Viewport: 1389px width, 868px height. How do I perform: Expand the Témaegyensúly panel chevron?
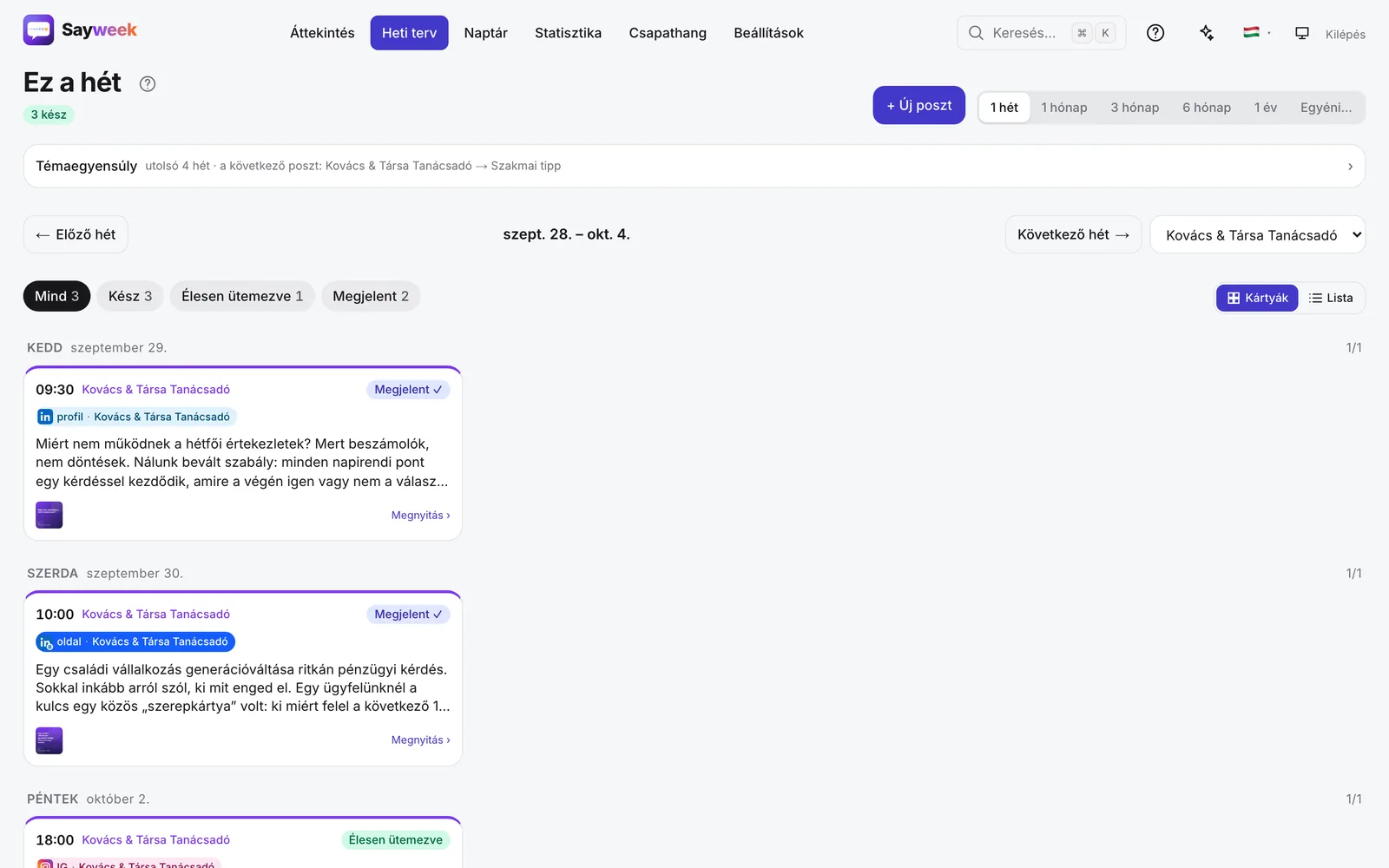1350,167
